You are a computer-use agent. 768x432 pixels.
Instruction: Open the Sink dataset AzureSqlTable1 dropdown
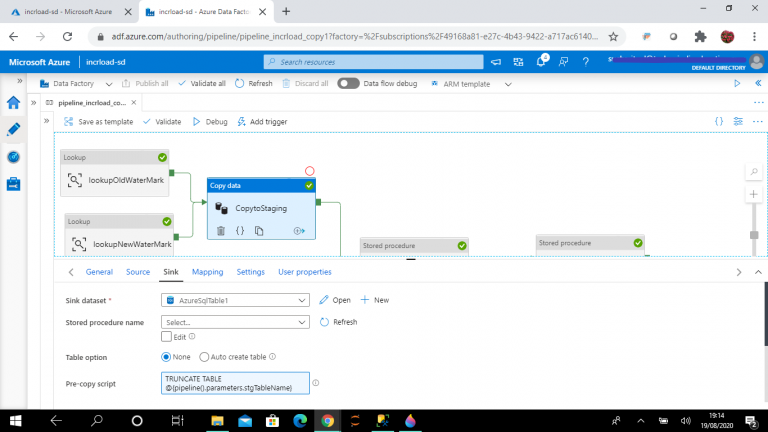point(235,300)
